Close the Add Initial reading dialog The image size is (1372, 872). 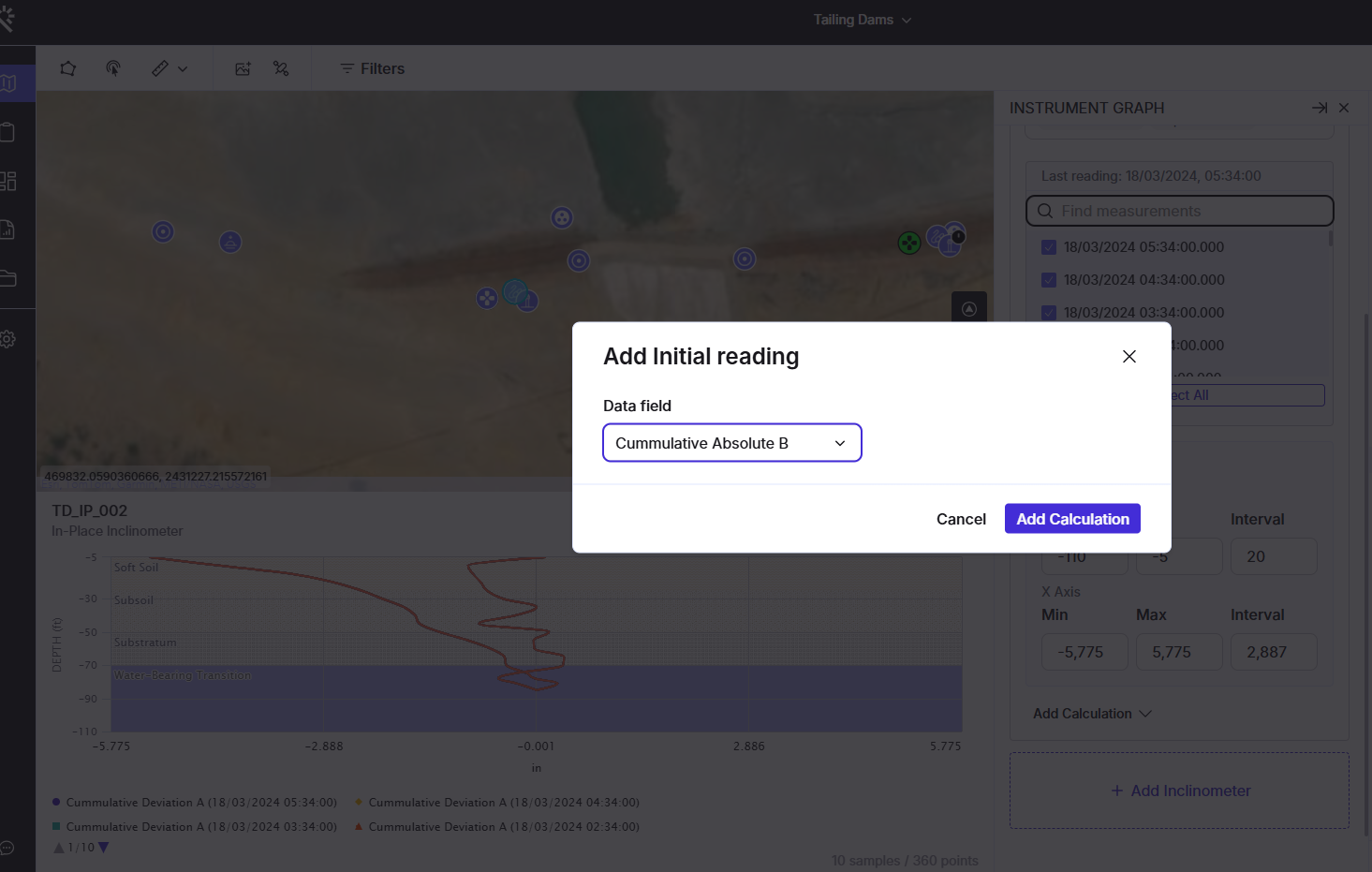tap(1129, 356)
